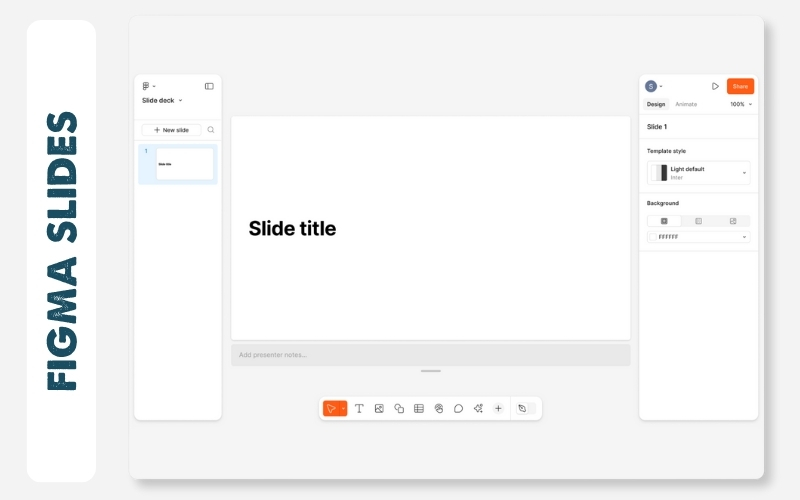Select the Comment tool

(458, 409)
